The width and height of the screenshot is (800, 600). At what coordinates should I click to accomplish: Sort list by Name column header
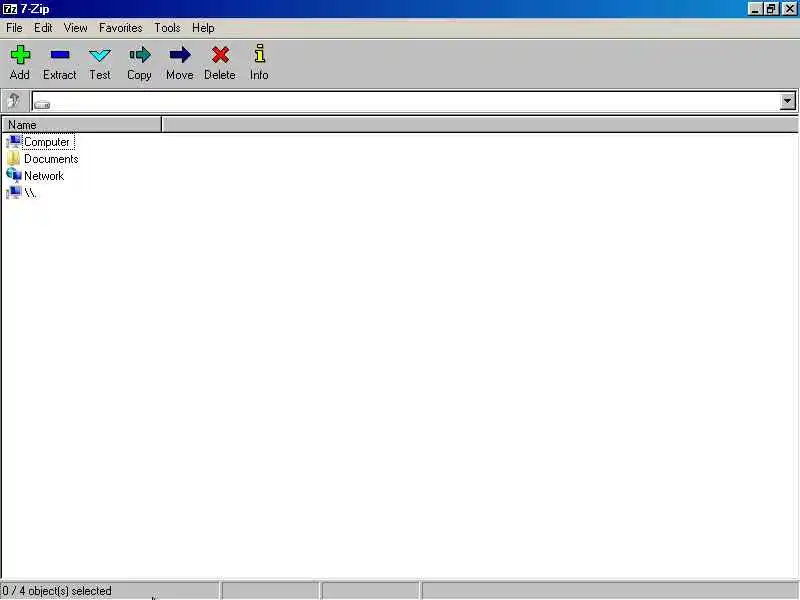coord(82,124)
